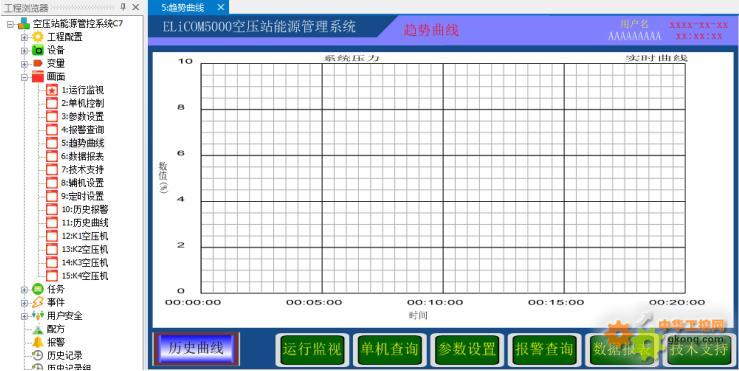This screenshot has width=739, height=371.
Task: Collapse the 画面 node
Action: coord(24,77)
